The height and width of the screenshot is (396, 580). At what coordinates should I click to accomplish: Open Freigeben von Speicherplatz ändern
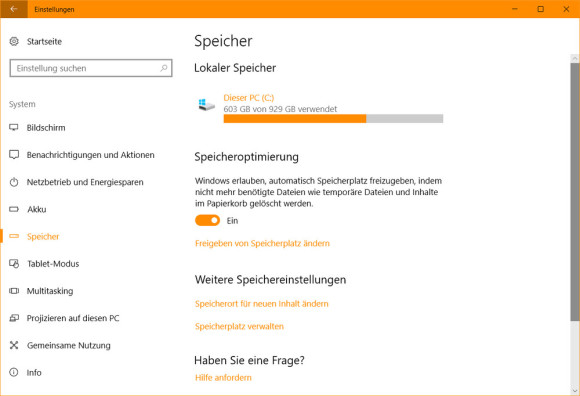point(262,243)
